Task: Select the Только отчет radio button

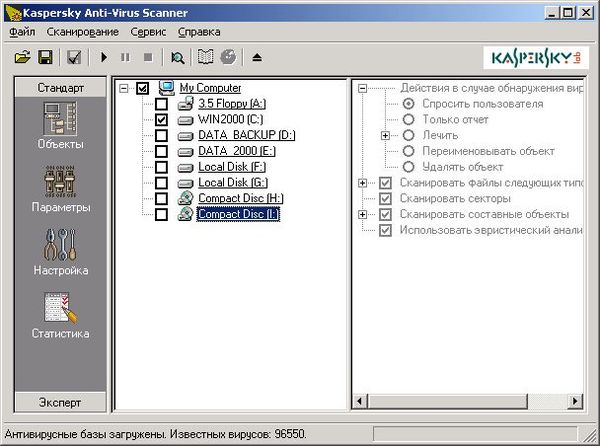Action: click(409, 119)
